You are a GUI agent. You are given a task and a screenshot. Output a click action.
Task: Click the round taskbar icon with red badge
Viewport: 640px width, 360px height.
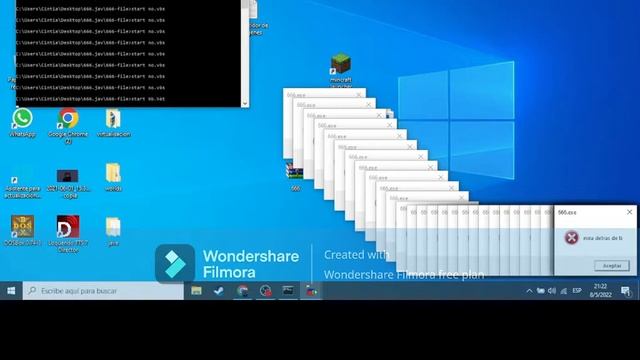point(265,291)
